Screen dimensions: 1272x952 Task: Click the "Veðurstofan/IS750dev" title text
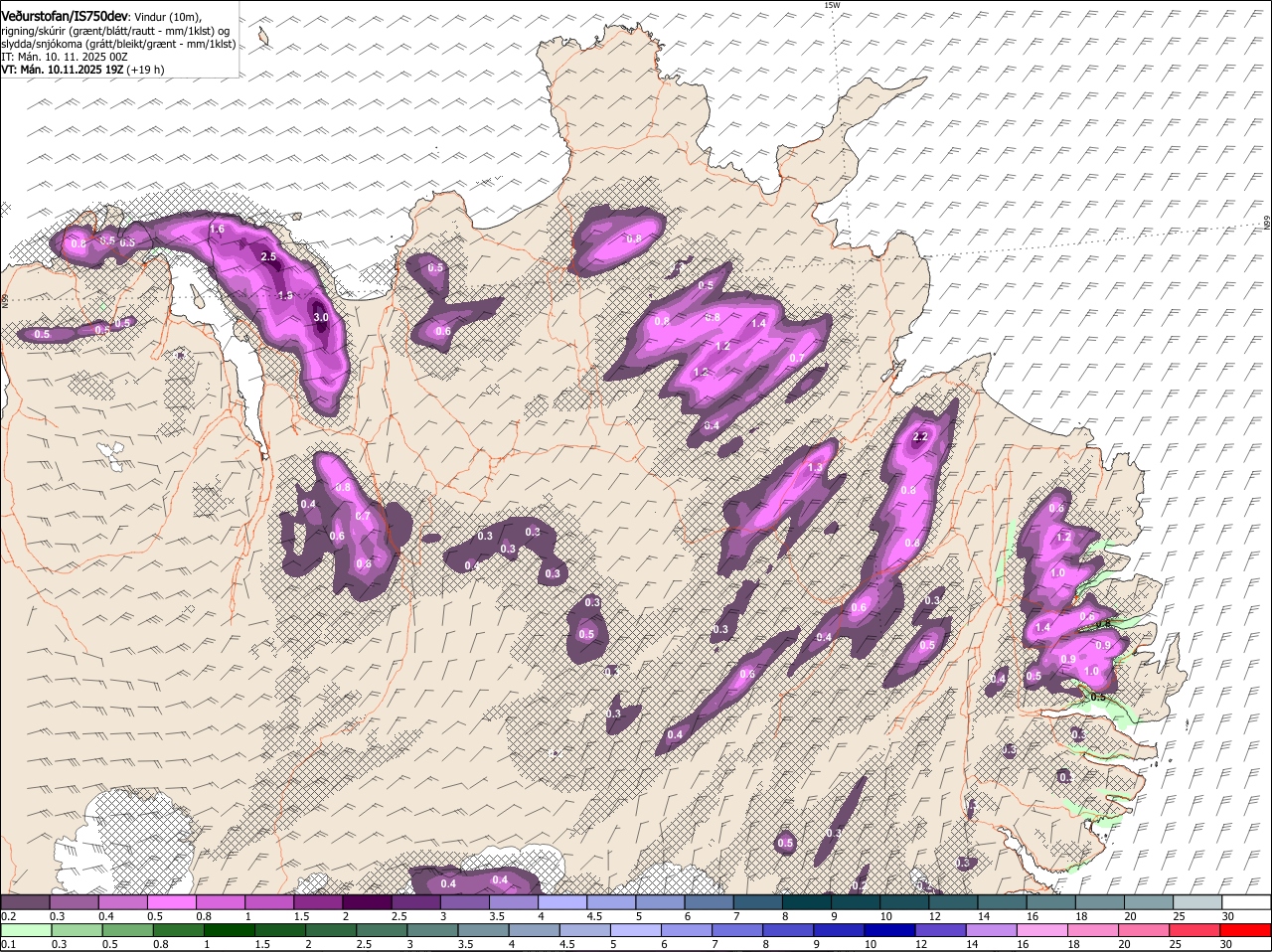click(65, 17)
